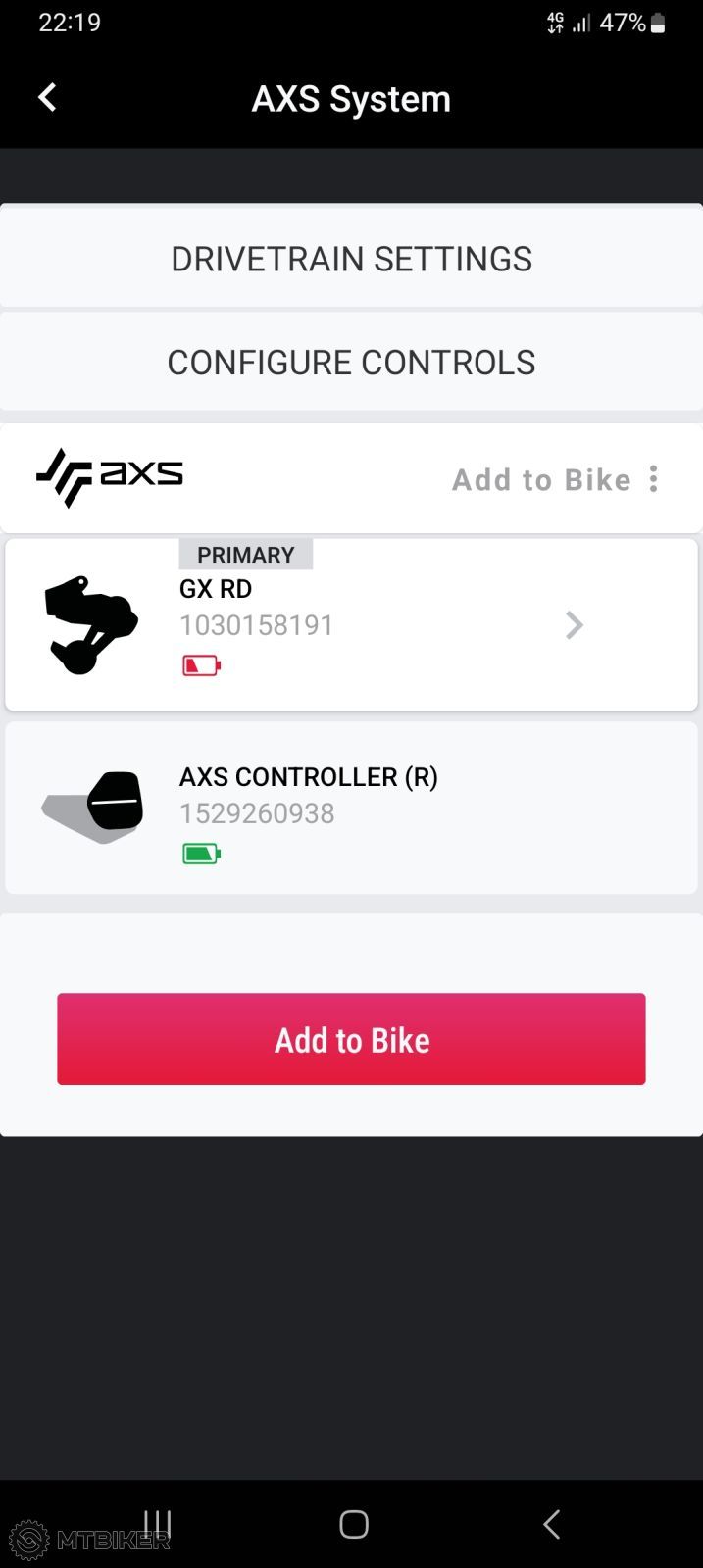
Task: Tap the status bar battery indicator
Action: point(659,22)
